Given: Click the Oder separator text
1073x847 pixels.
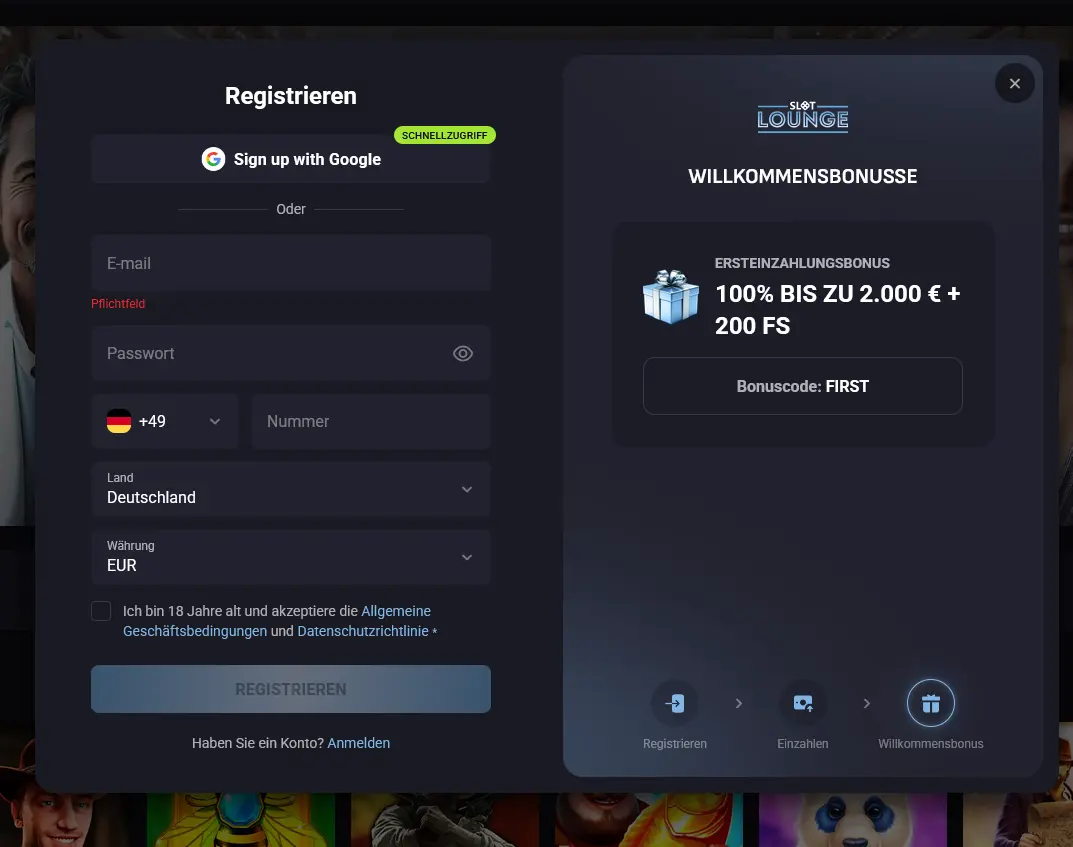Looking at the screenshot, I should coord(291,209).
